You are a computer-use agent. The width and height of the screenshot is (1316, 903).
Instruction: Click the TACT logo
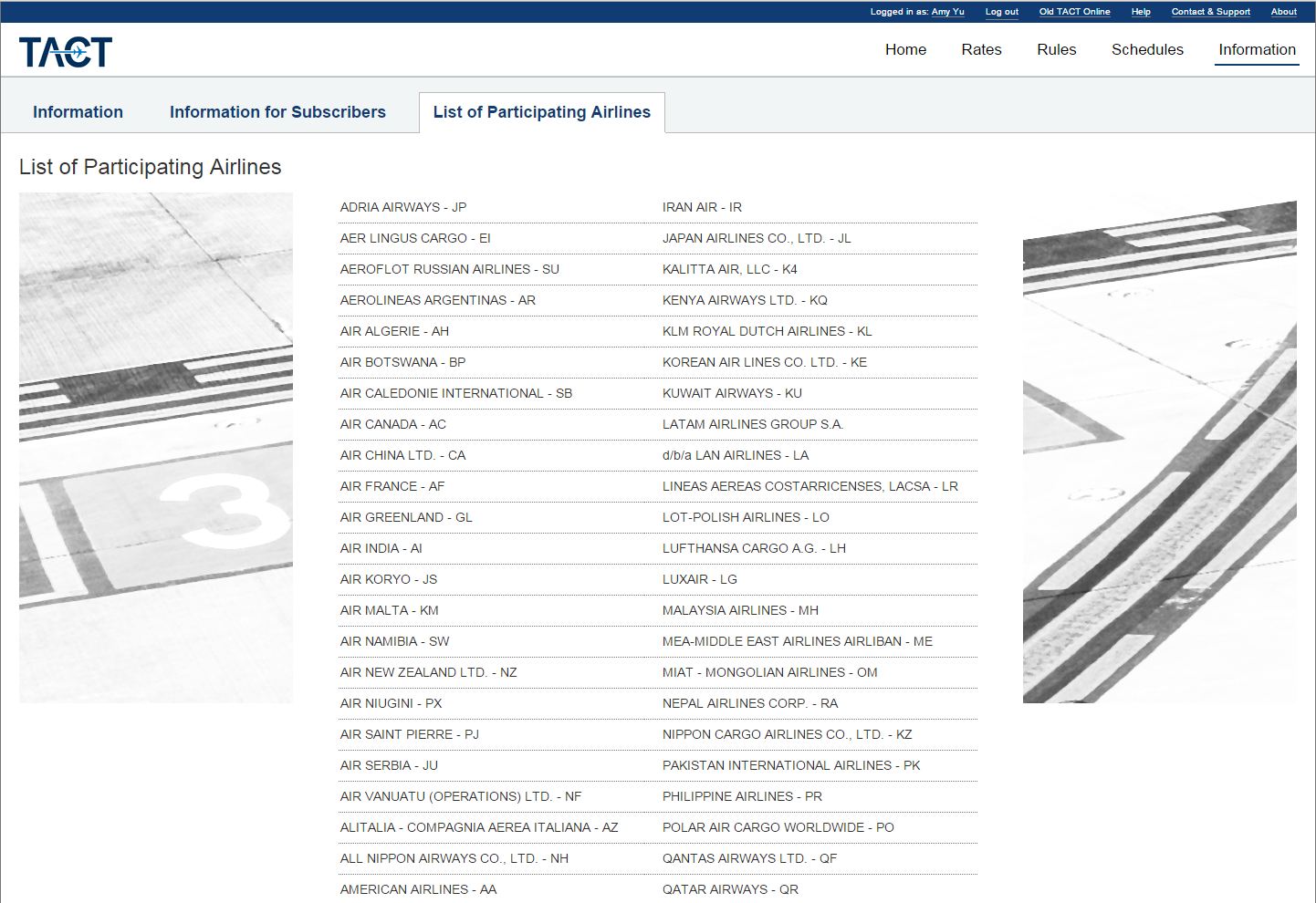coord(66,52)
